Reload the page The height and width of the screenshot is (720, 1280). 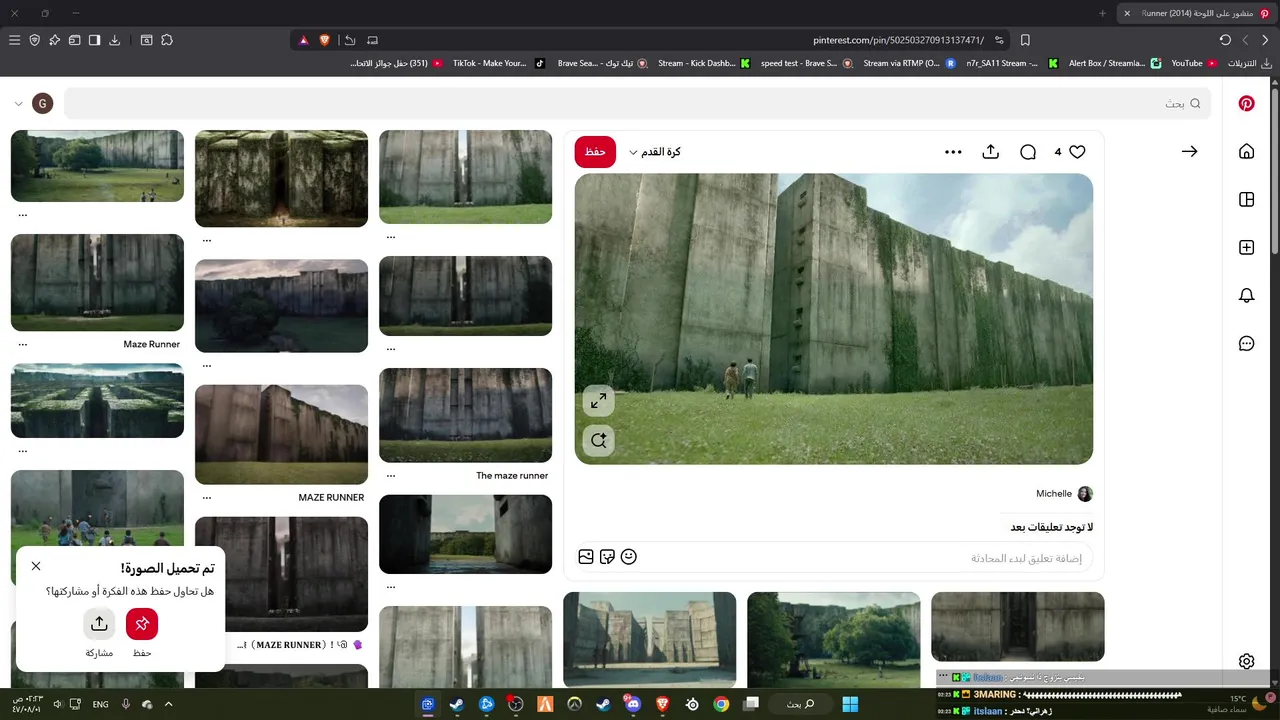point(1225,40)
